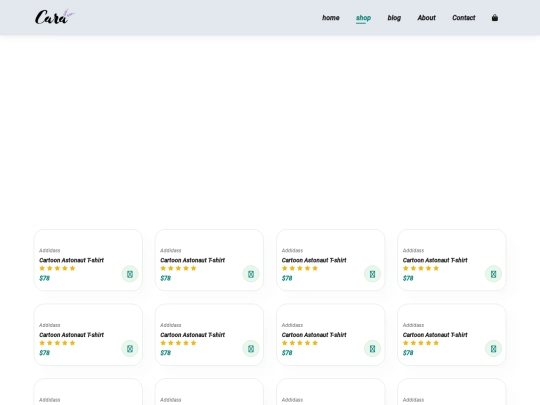This screenshot has height=405, width=540.
Task: Open the About page
Action: [x=426, y=18]
